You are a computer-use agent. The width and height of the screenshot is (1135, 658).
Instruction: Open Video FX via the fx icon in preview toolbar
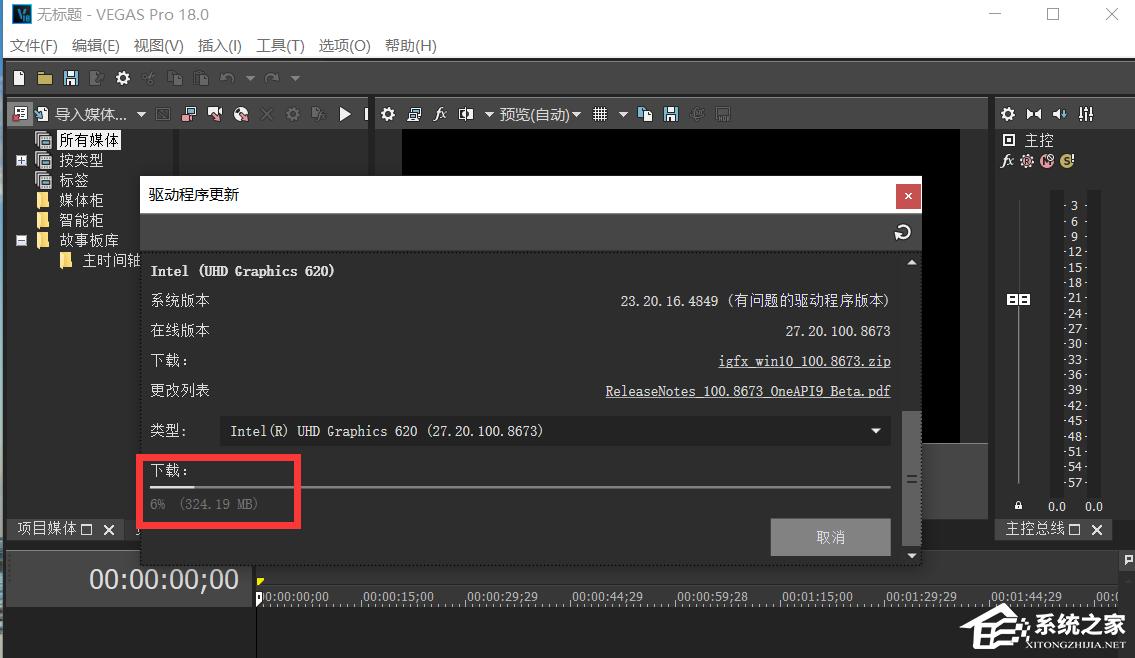(x=441, y=114)
